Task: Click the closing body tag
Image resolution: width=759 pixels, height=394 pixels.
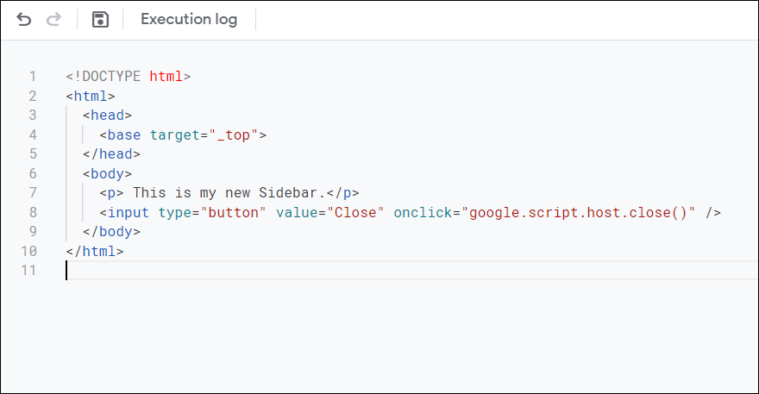Action: (x=111, y=231)
